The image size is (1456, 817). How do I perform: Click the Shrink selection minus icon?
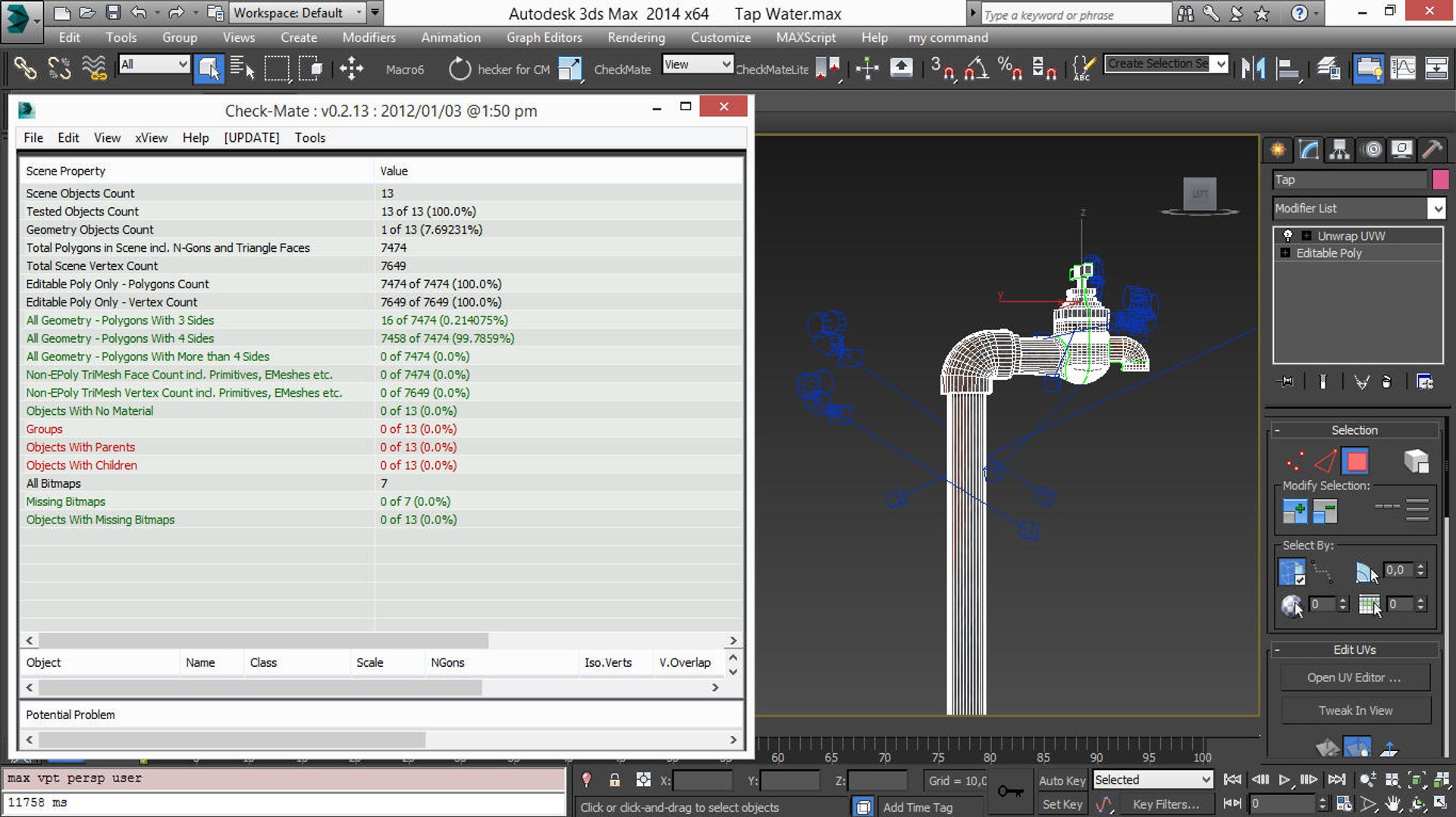point(1325,511)
